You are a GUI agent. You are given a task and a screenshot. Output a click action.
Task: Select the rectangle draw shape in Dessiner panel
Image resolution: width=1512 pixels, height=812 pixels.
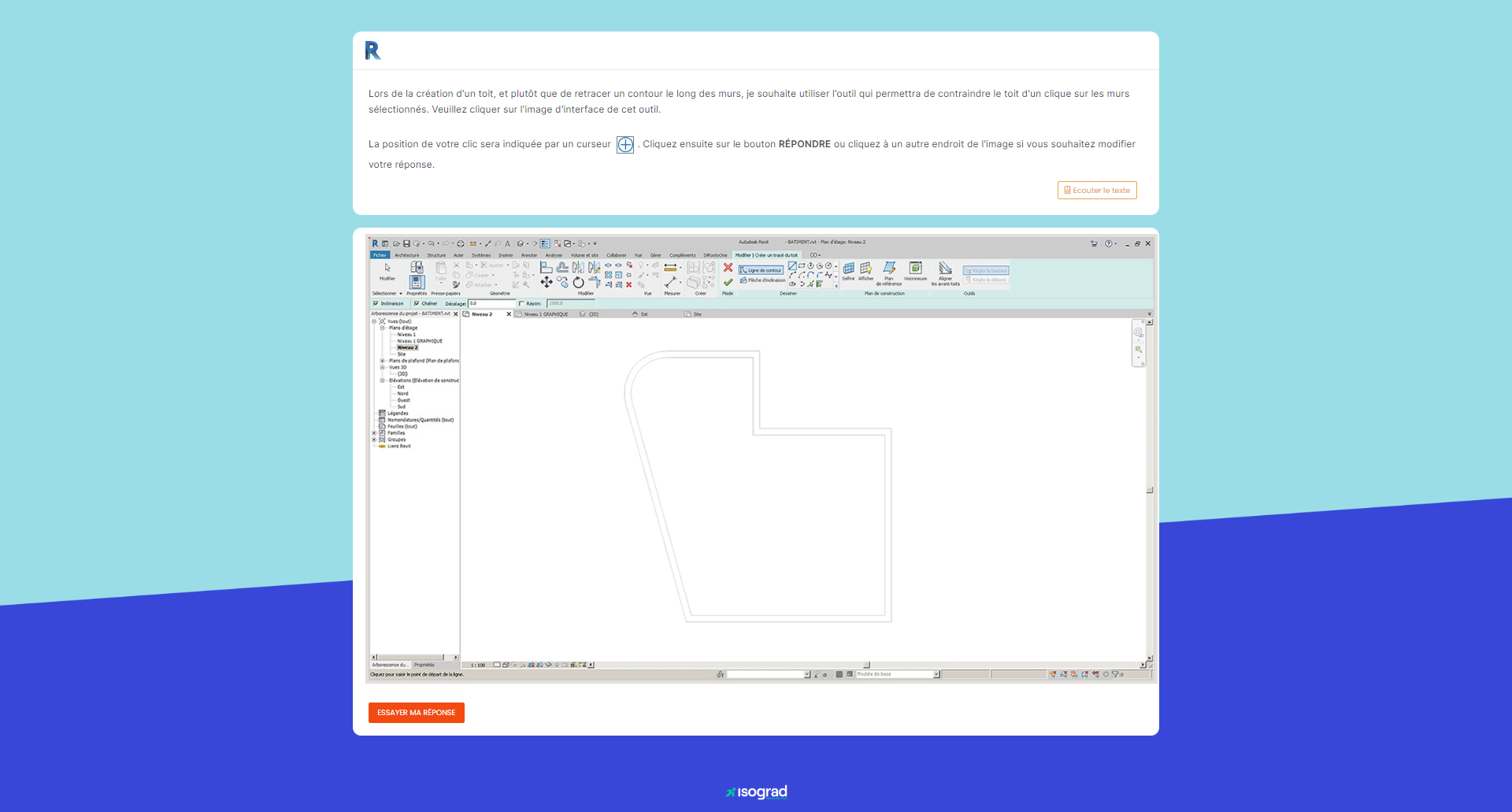pos(801,265)
